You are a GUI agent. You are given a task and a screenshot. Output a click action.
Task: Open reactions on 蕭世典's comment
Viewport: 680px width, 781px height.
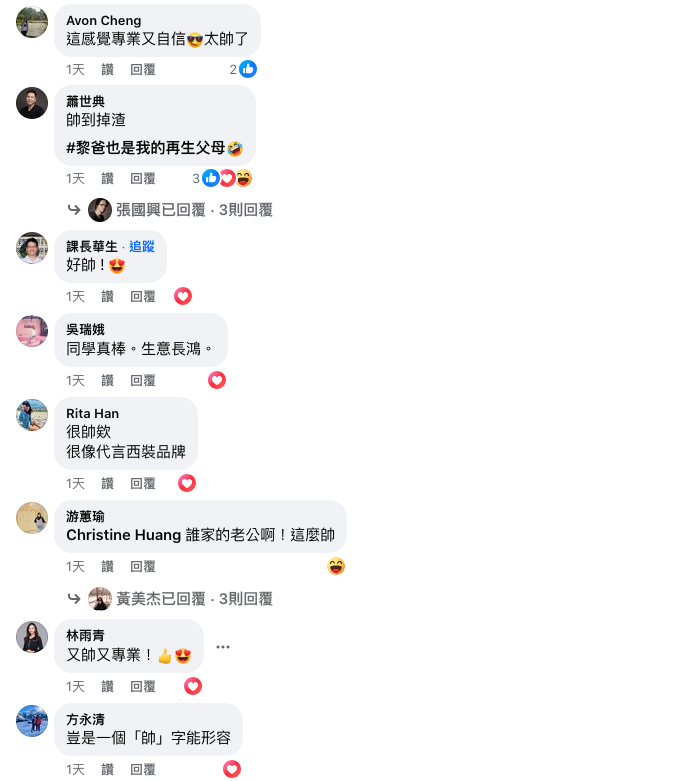point(222,178)
